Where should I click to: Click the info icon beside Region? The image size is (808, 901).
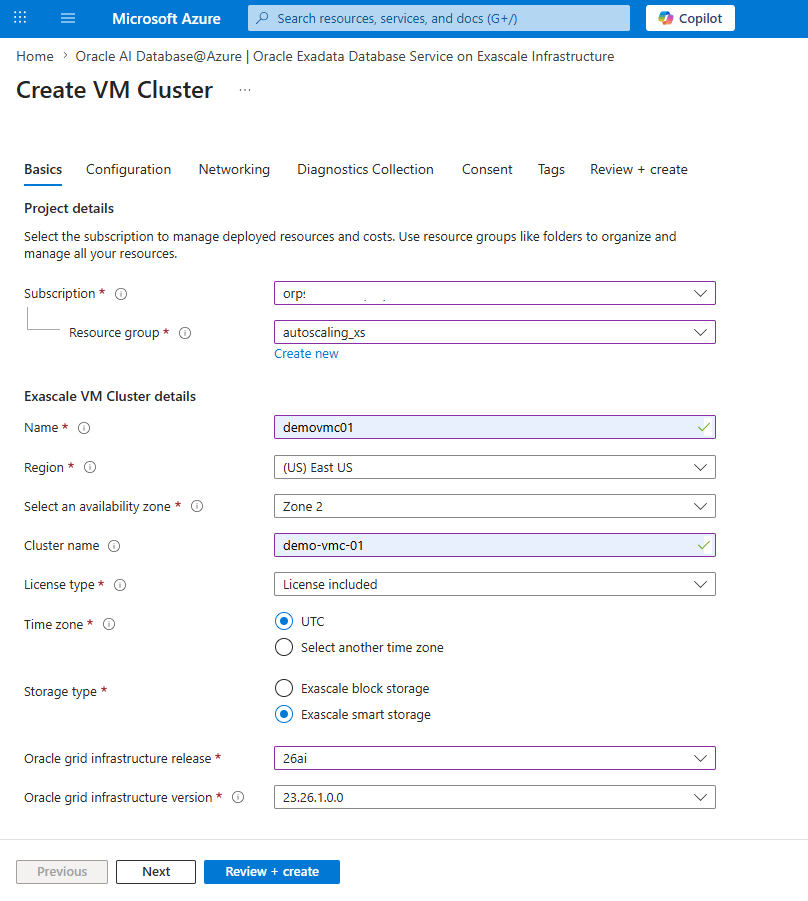[x=89, y=467]
